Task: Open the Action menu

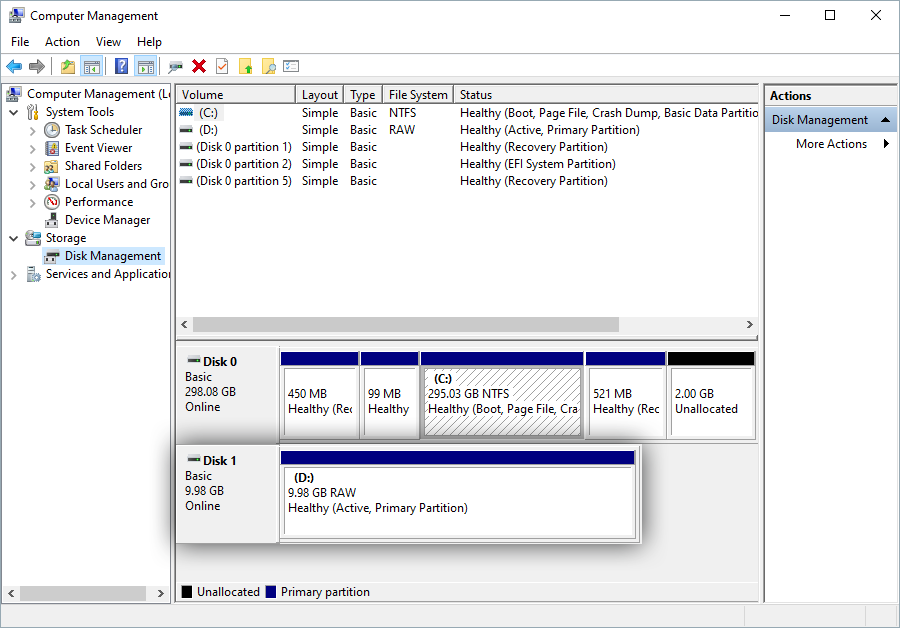Action: pos(62,42)
